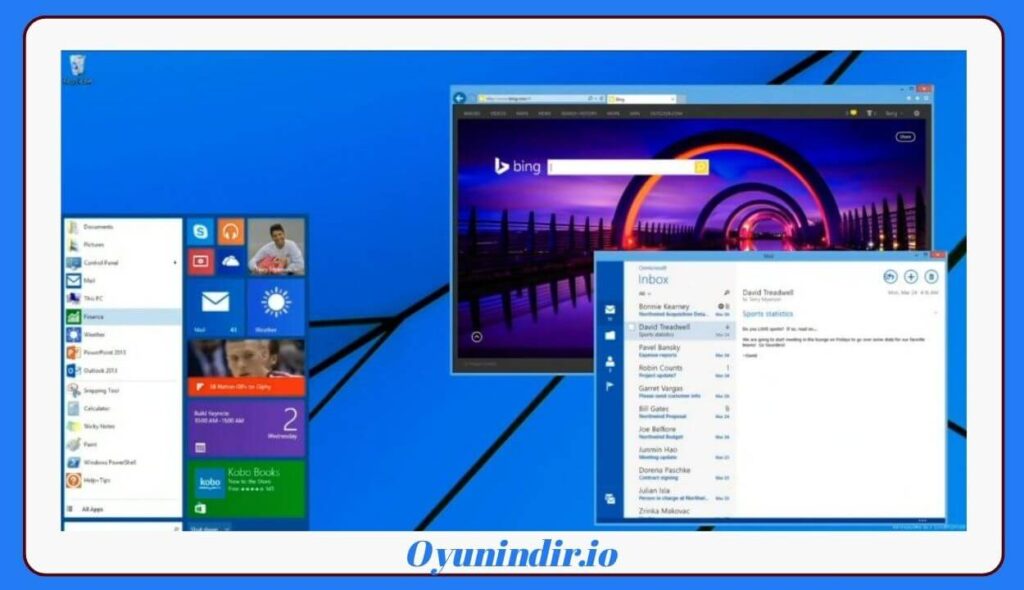Focus the Start menu search box

tap(122, 527)
